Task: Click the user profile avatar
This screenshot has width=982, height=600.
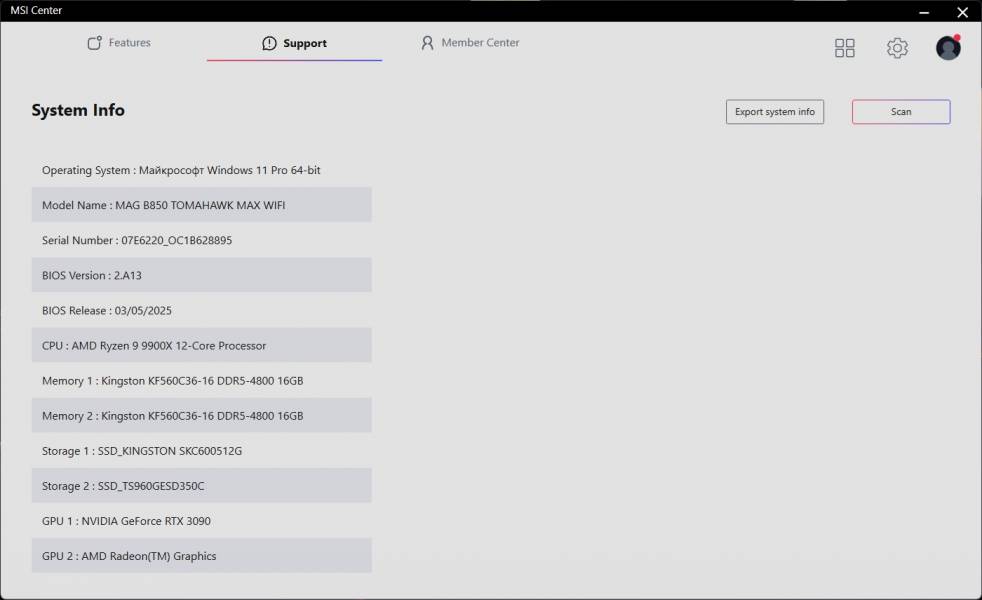Action: point(948,48)
